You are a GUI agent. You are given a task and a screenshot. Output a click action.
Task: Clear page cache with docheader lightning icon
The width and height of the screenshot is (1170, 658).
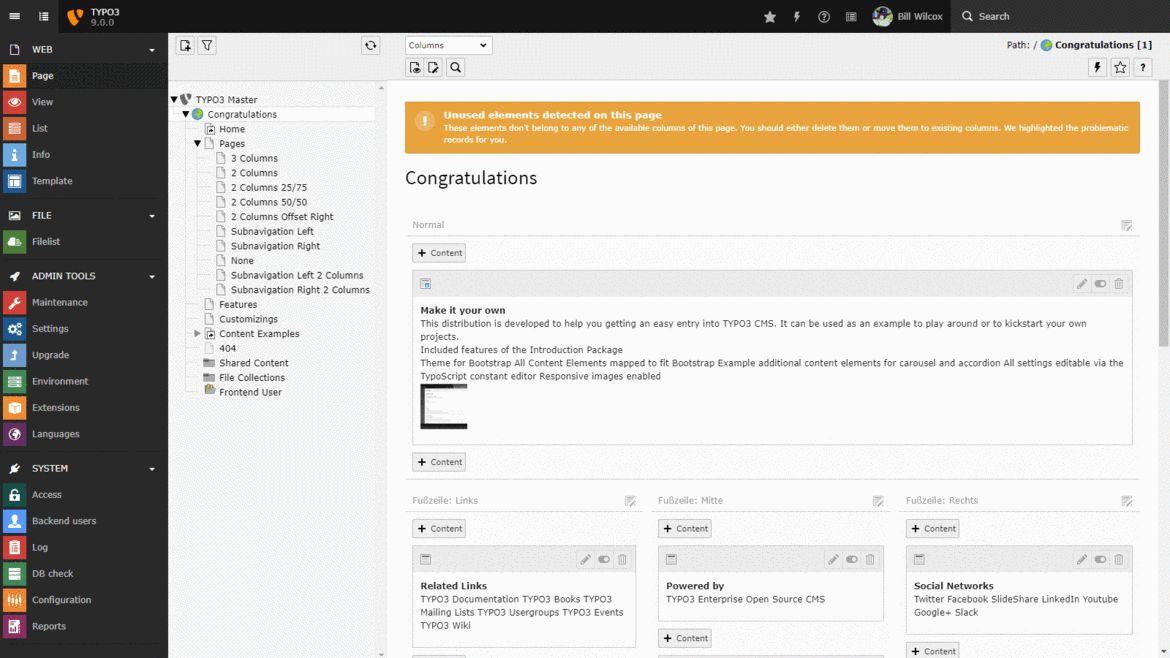pyautogui.click(x=1097, y=68)
